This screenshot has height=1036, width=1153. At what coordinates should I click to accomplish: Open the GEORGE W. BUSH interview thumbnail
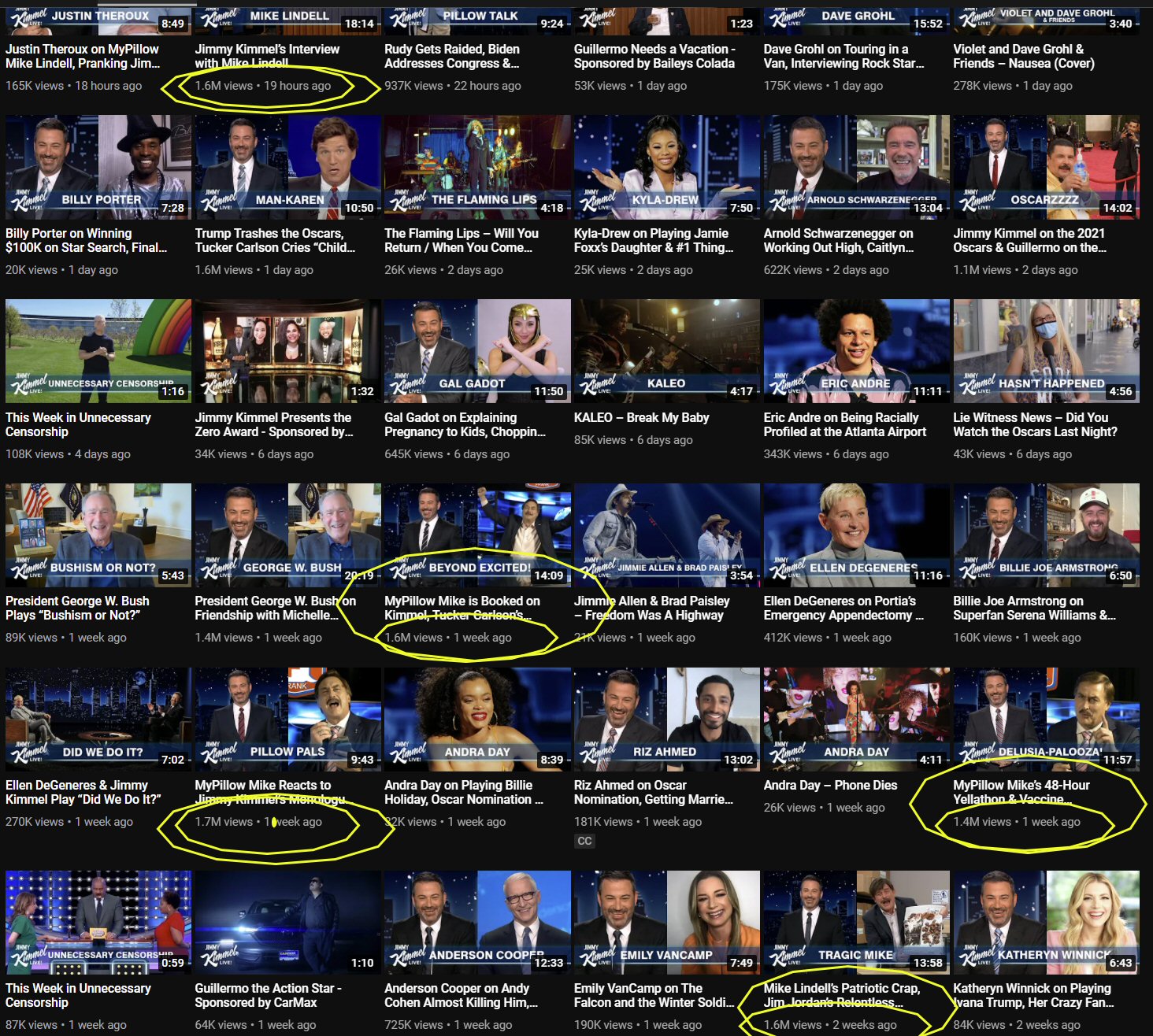[288, 535]
